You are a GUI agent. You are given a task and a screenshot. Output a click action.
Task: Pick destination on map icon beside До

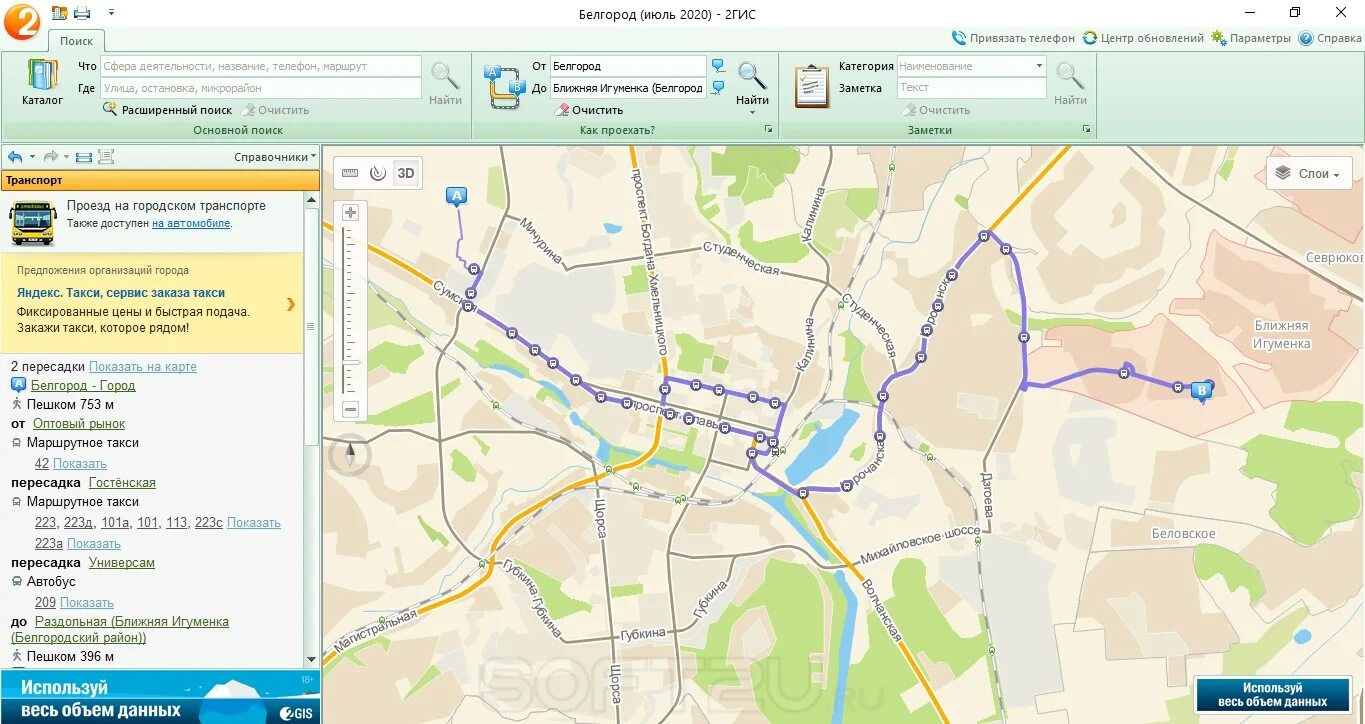click(718, 88)
